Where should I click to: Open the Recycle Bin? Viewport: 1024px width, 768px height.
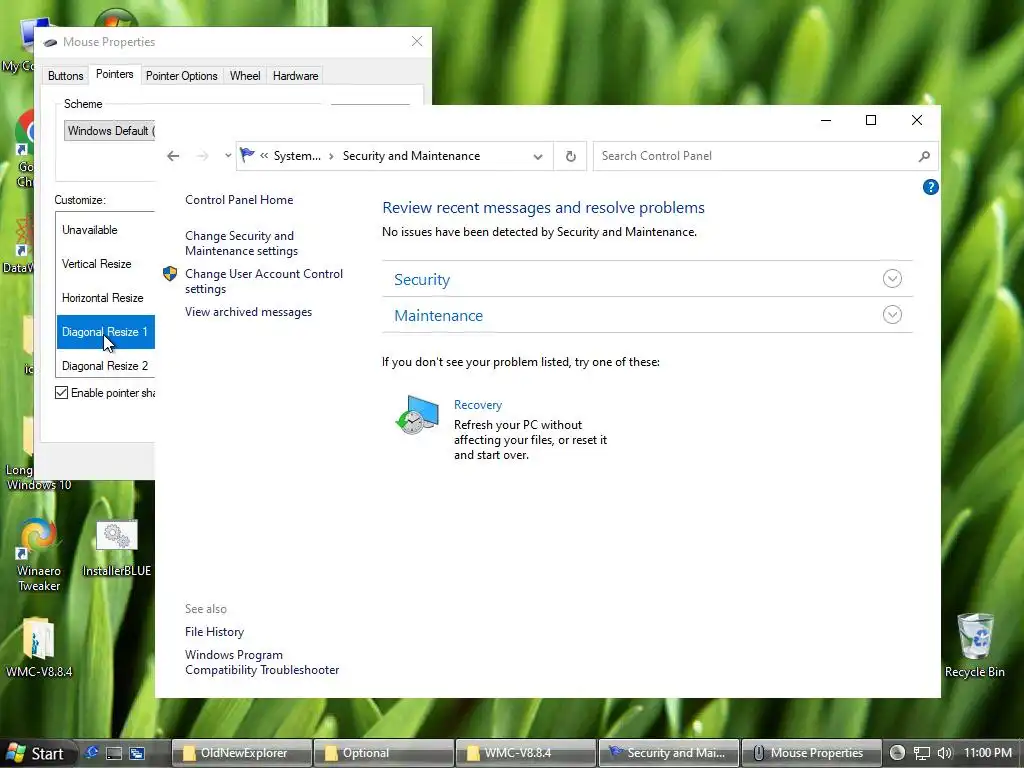click(974, 645)
